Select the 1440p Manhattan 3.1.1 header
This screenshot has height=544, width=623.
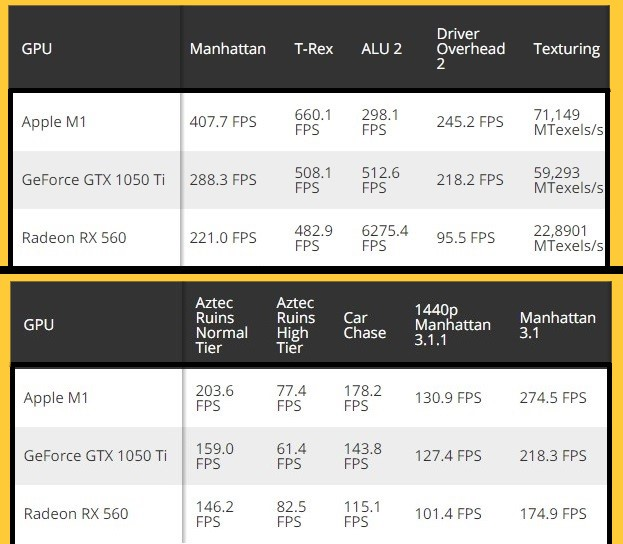(452, 325)
